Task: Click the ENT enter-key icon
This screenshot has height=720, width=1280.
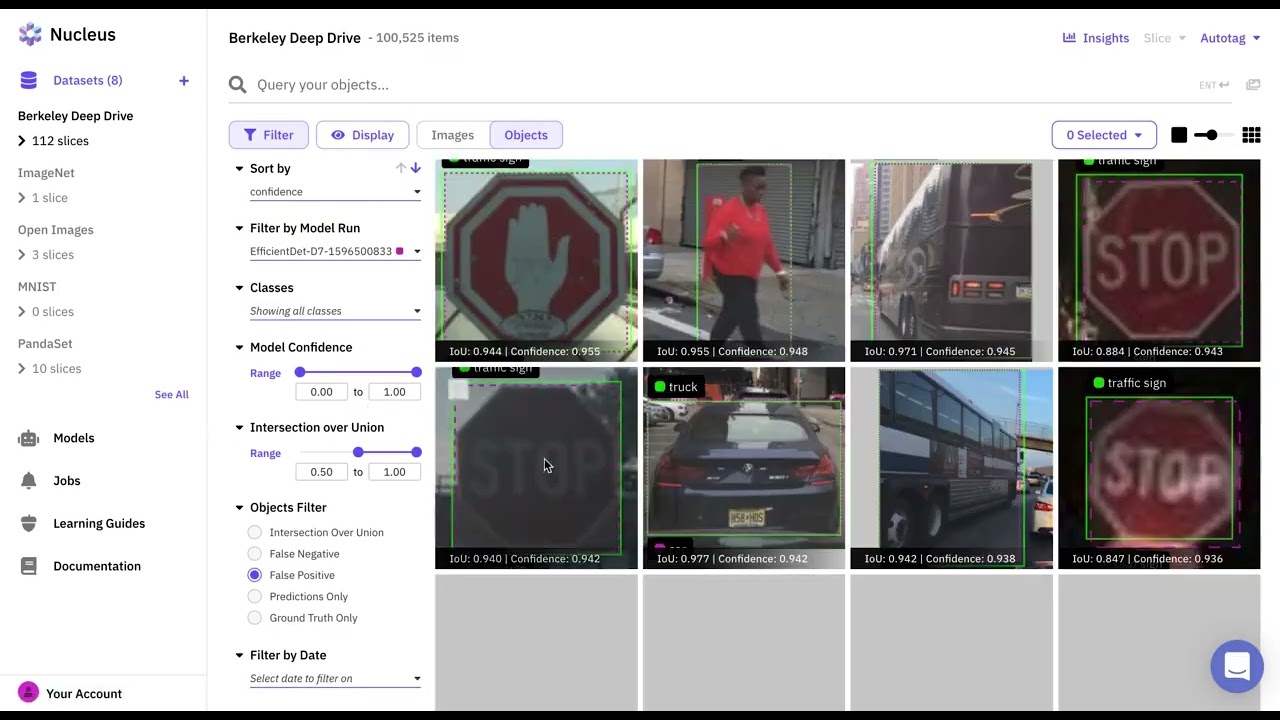Action: pos(1214,85)
